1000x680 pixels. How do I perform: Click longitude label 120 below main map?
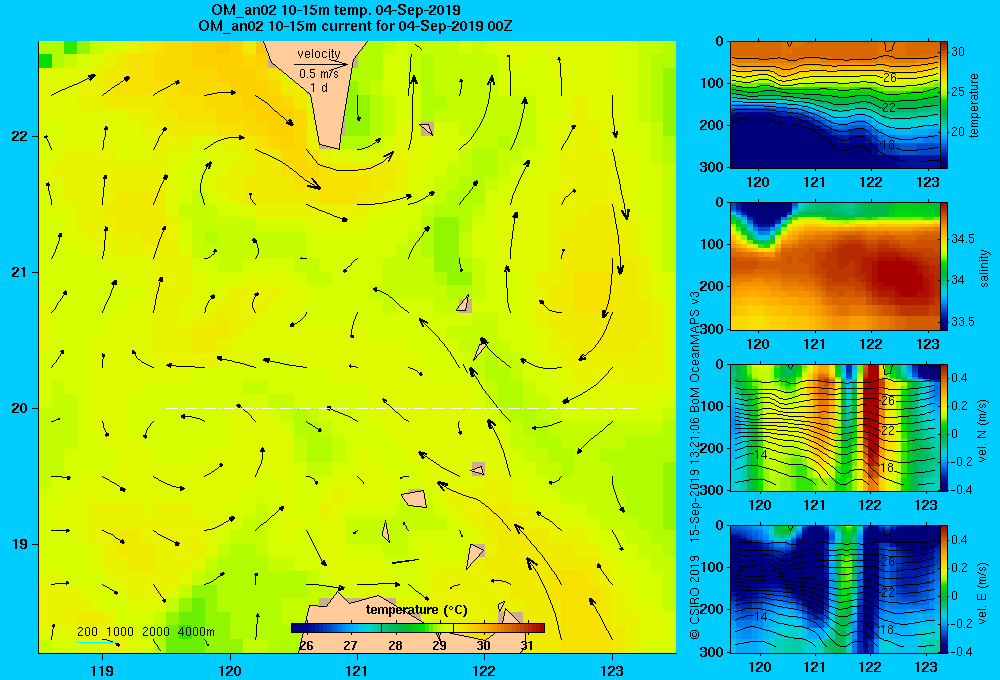tap(230, 670)
